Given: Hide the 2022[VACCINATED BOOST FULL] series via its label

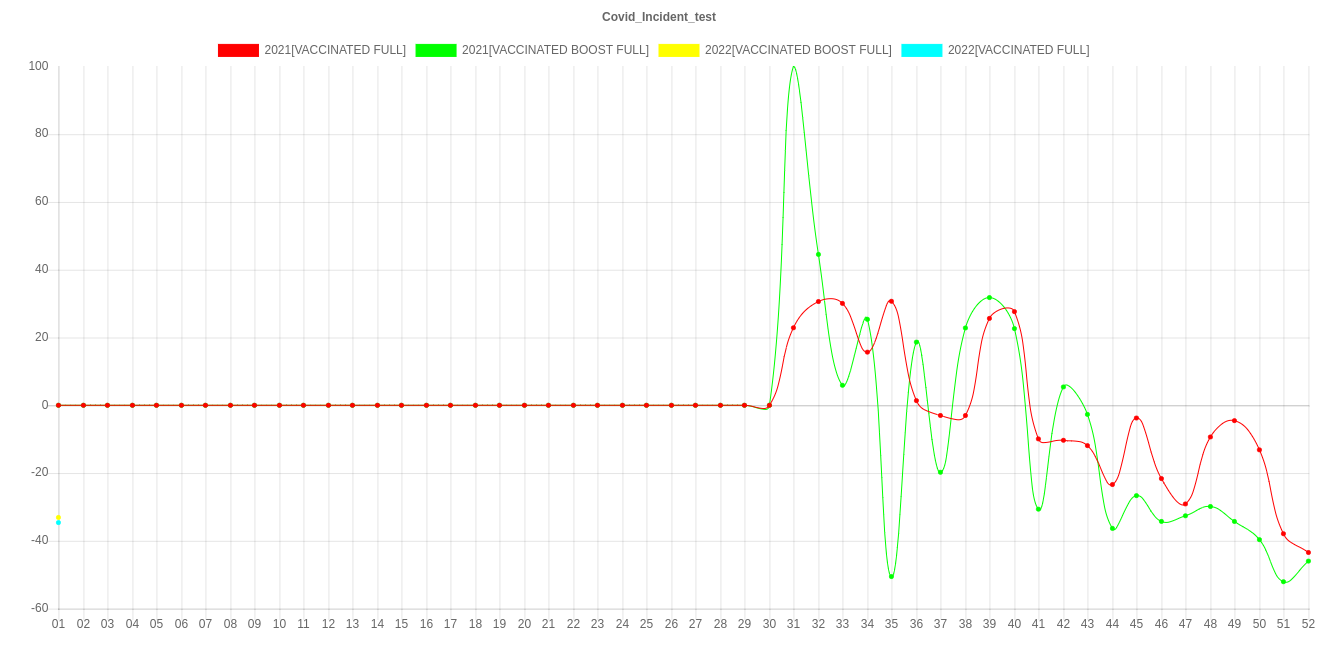Looking at the screenshot, I should click(797, 50).
